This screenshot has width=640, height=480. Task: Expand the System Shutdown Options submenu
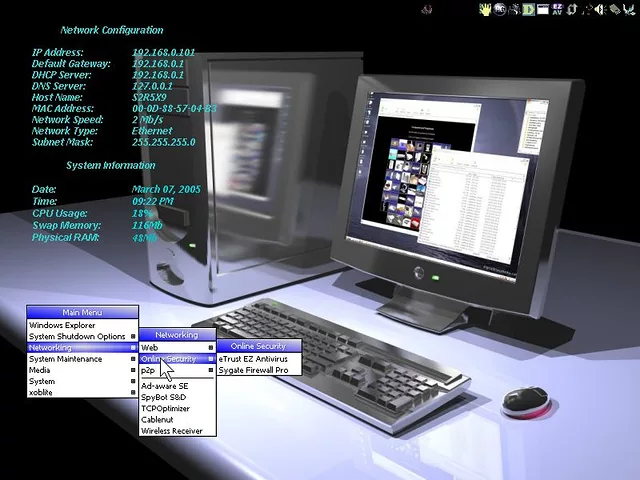(x=77, y=336)
